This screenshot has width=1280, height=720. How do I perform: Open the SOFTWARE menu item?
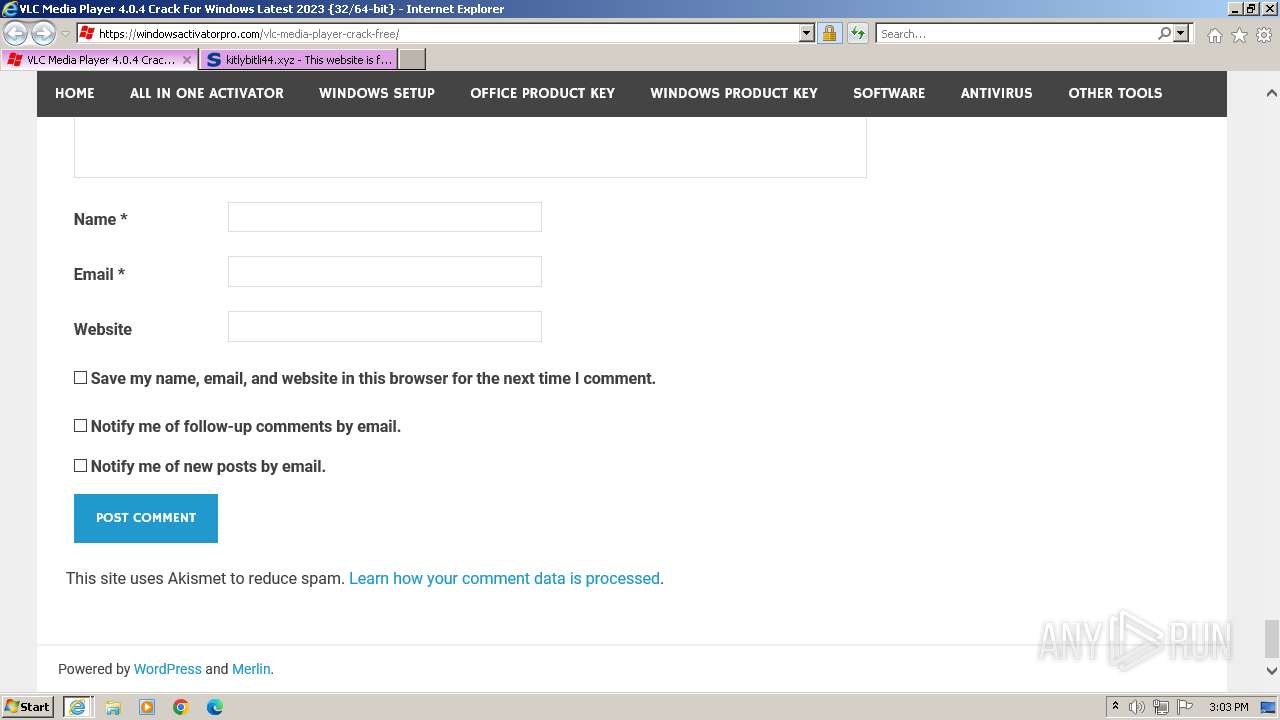pyautogui.click(x=889, y=93)
